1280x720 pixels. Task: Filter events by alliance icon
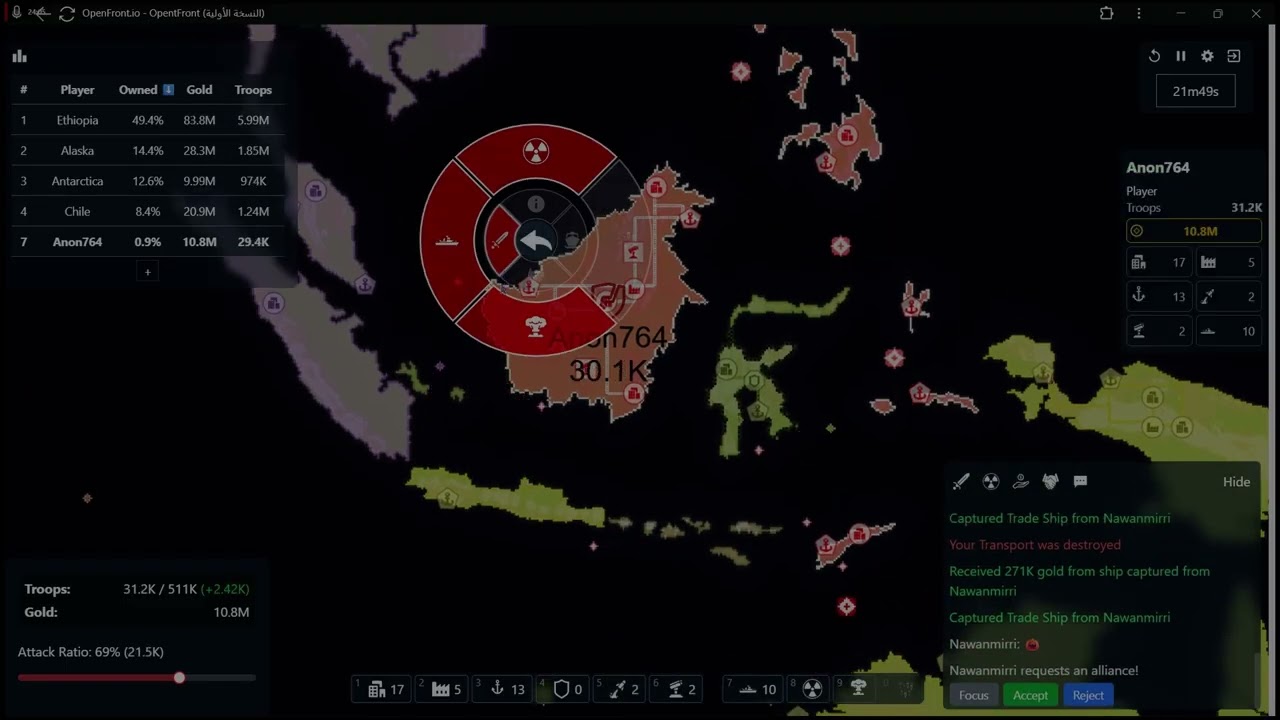click(x=1050, y=481)
